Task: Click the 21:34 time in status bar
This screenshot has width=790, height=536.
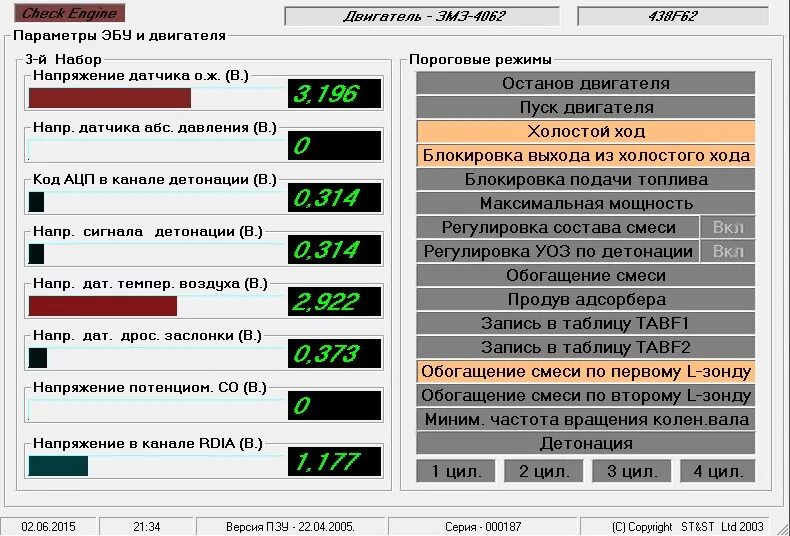Action: pos(147,527)
